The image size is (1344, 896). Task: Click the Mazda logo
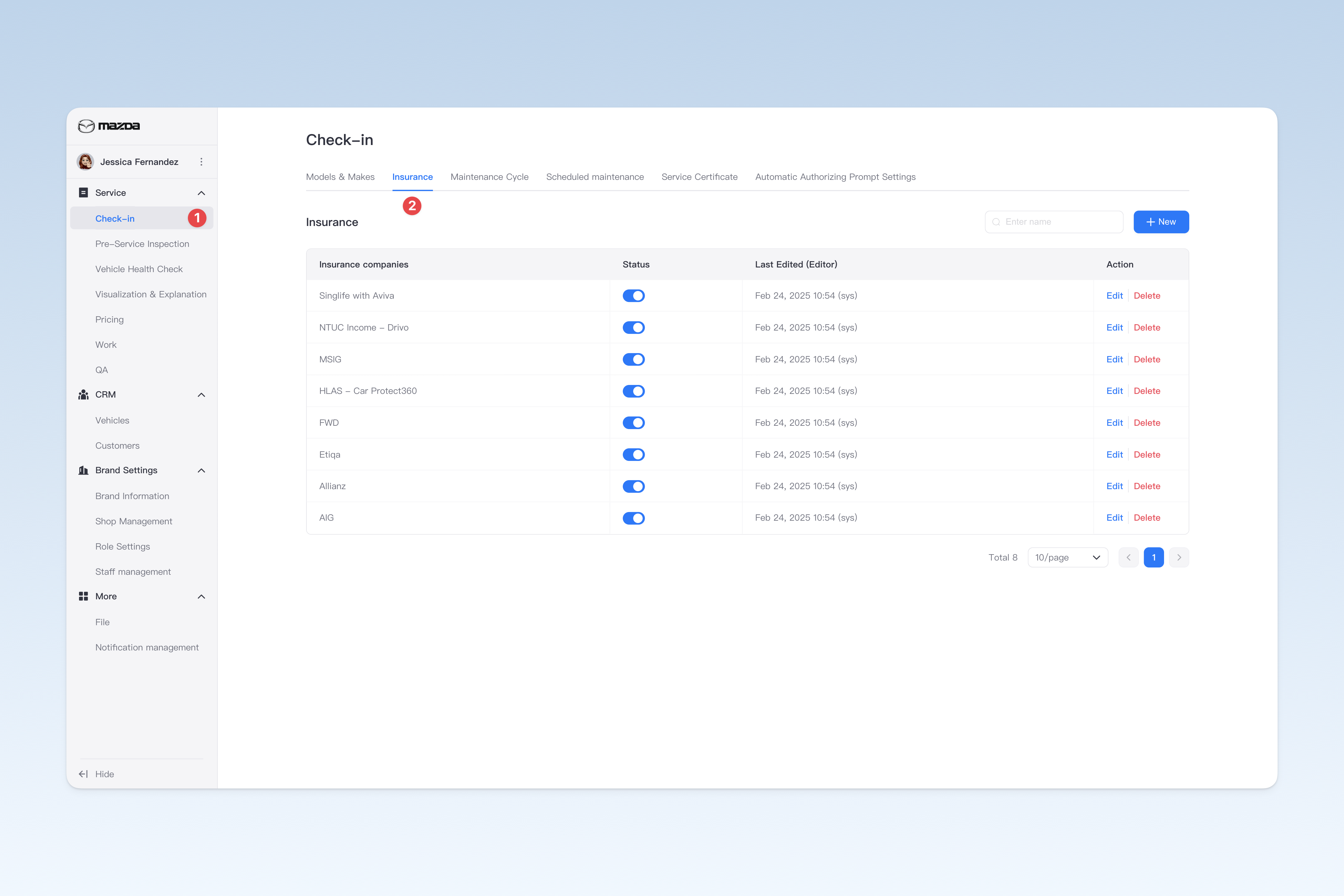point(109,126)
